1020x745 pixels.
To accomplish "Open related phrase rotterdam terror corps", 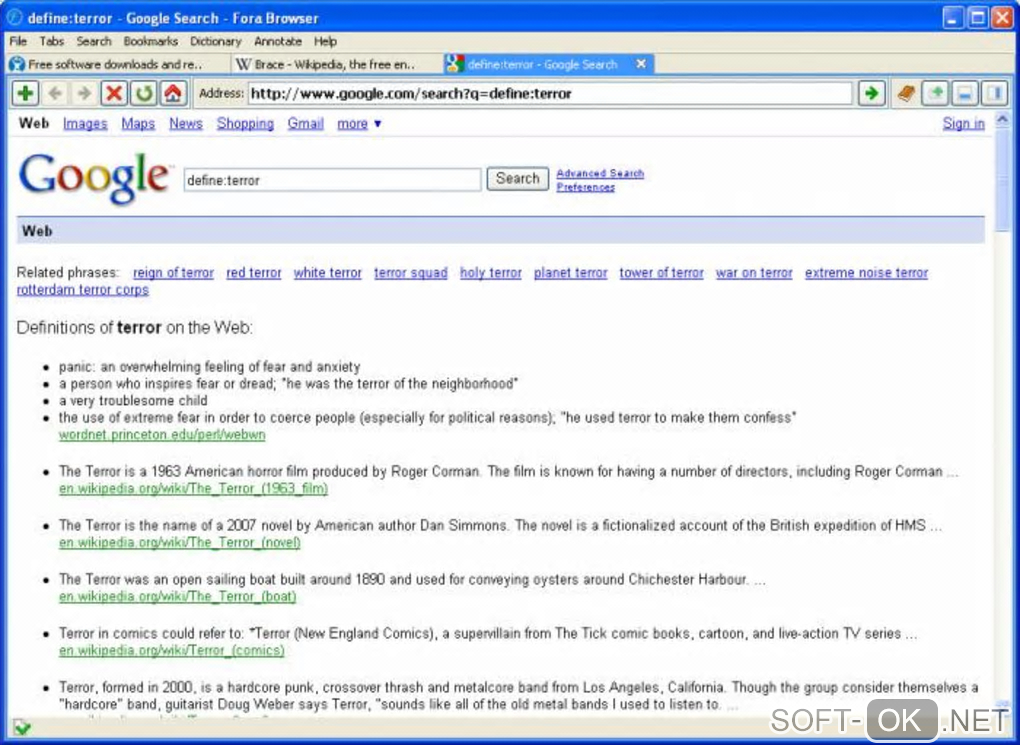I will coord(83,290).
